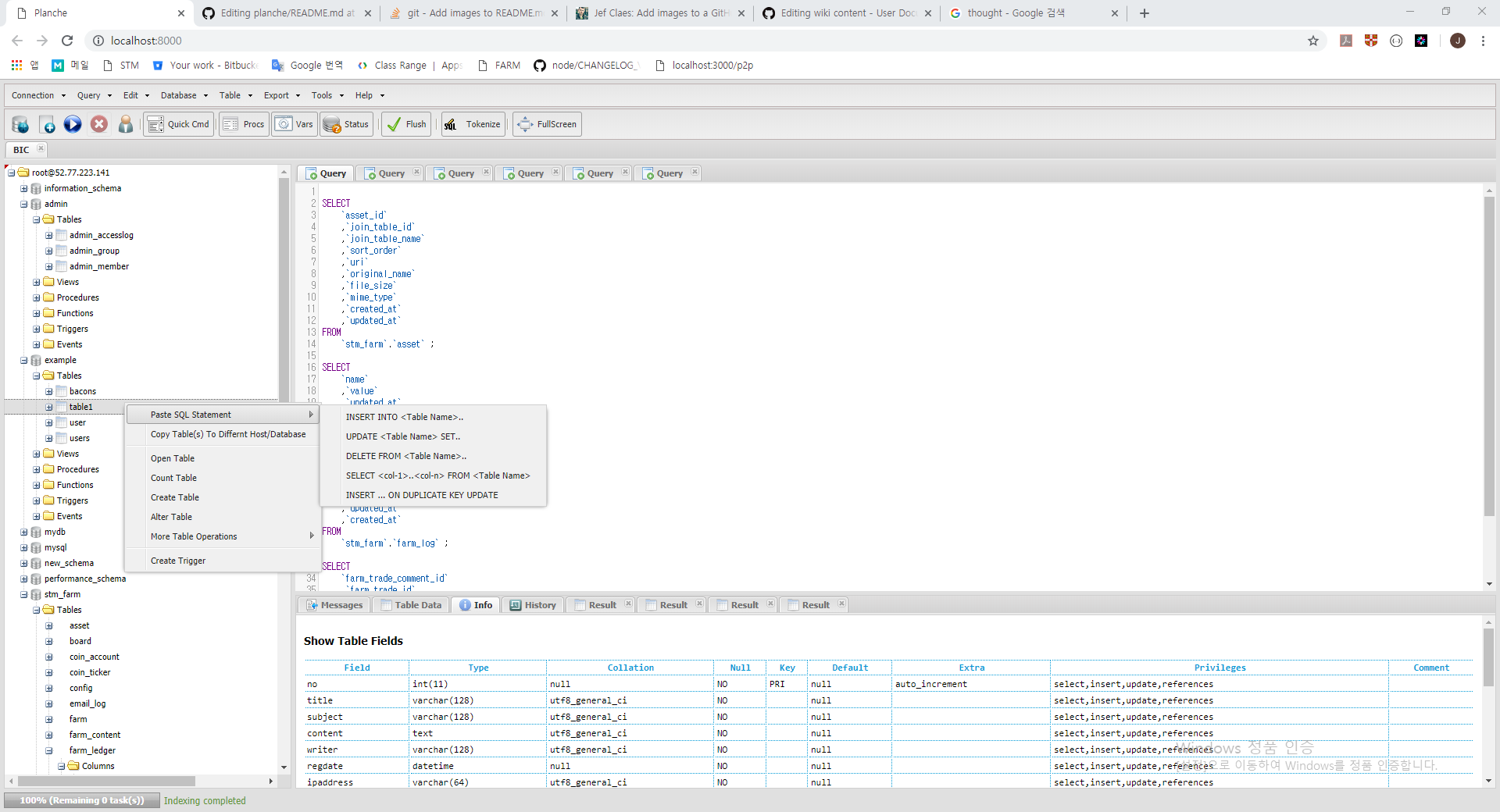Viewport: 1500px width, 812px height.
Task: Choose Count Table from context menu
Action: (222, 478)
